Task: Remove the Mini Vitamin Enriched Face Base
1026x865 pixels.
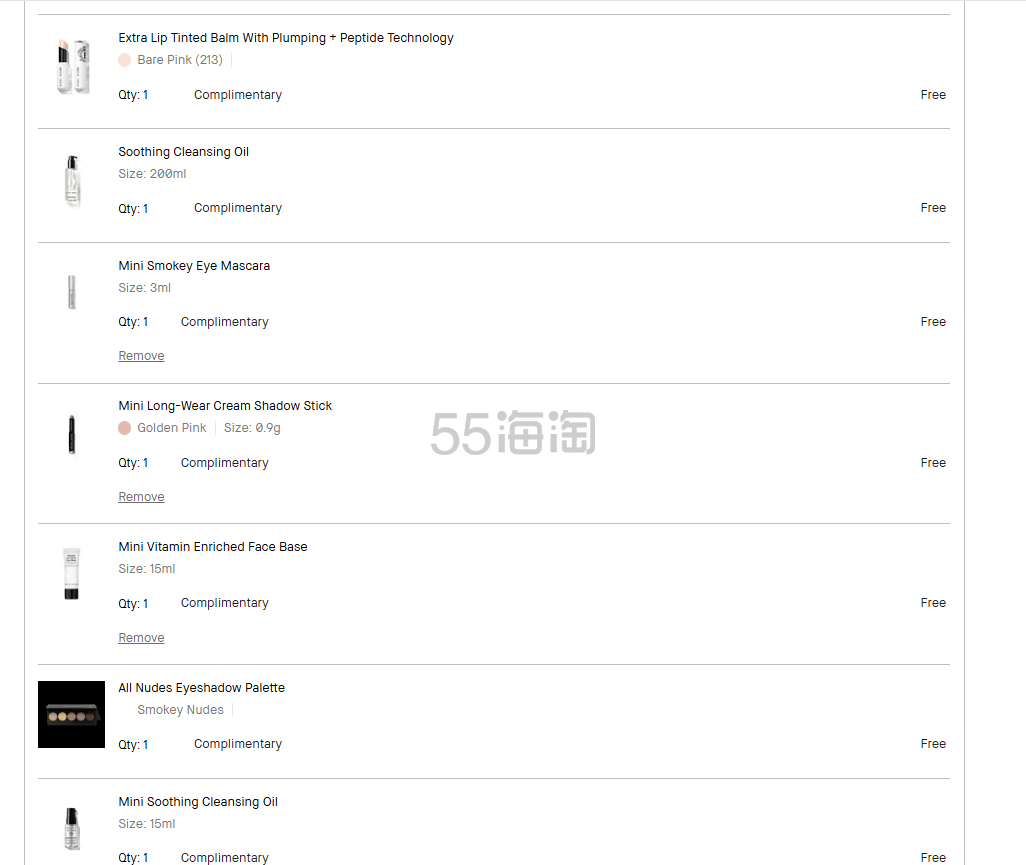Action: [141, 637]
